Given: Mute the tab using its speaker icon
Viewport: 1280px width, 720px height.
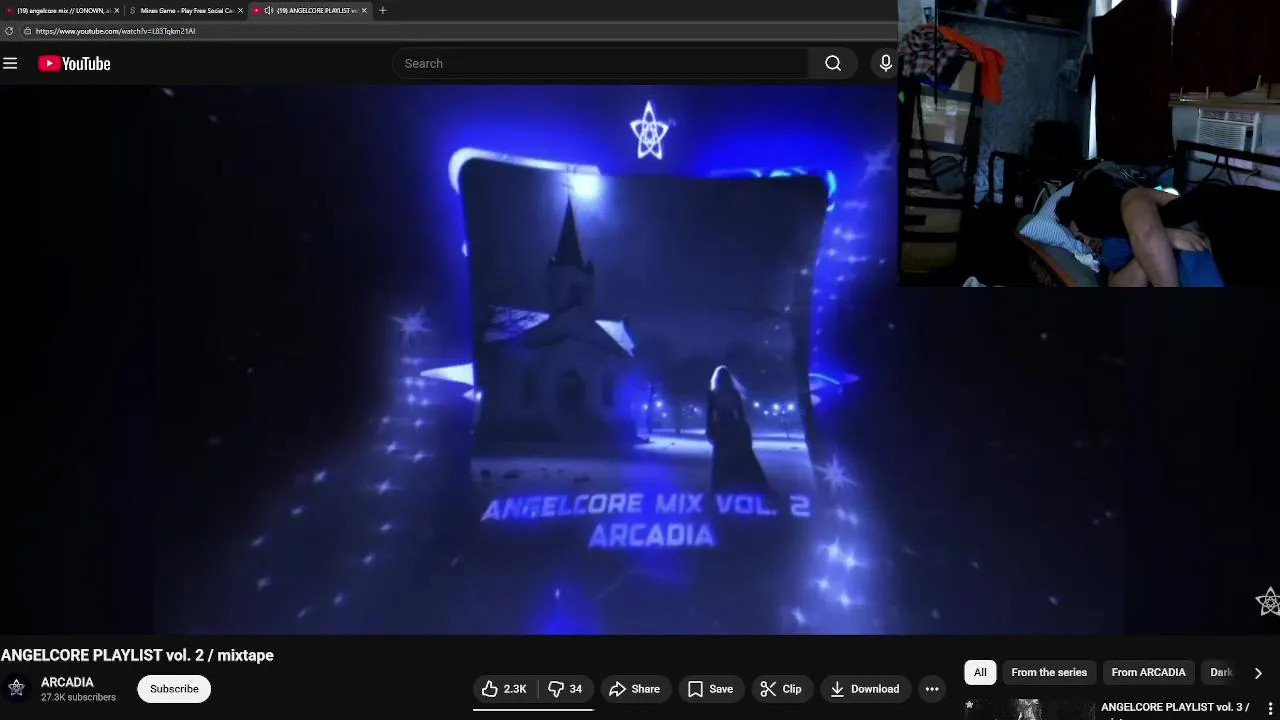Looking at the screenshot, I should tap(268, 10).
